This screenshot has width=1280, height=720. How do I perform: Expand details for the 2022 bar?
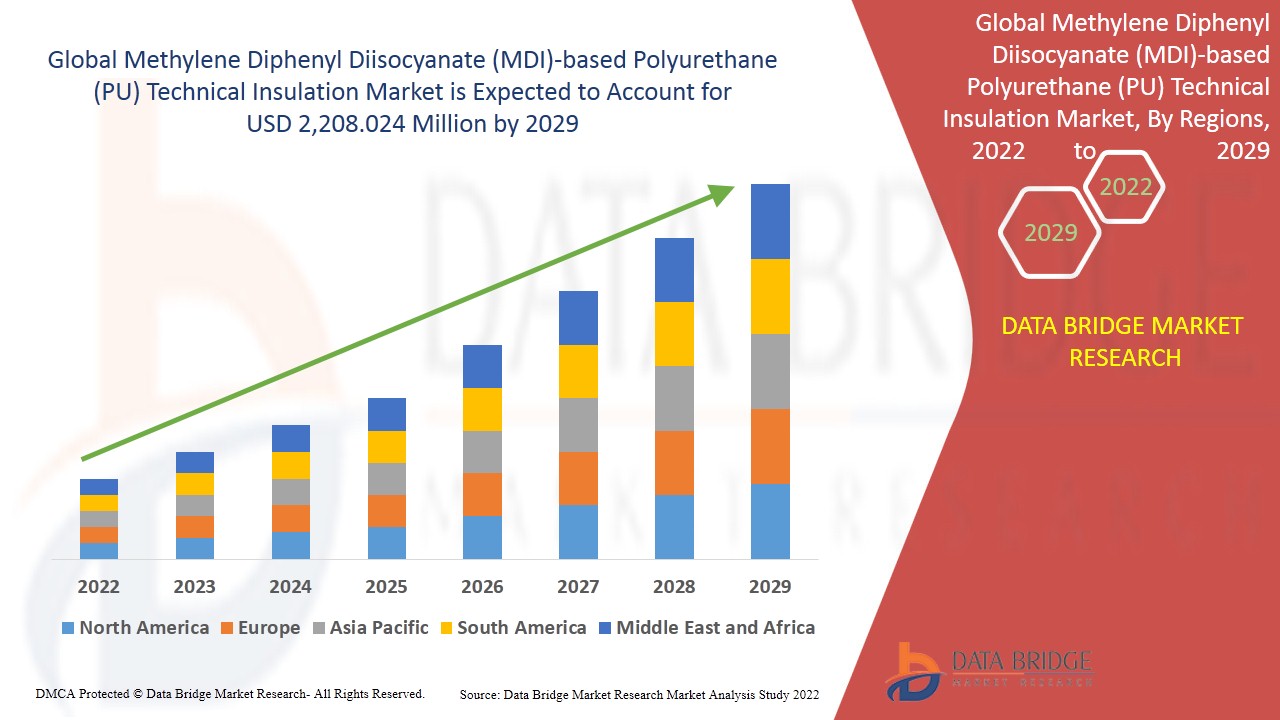[x=97, y=520]
